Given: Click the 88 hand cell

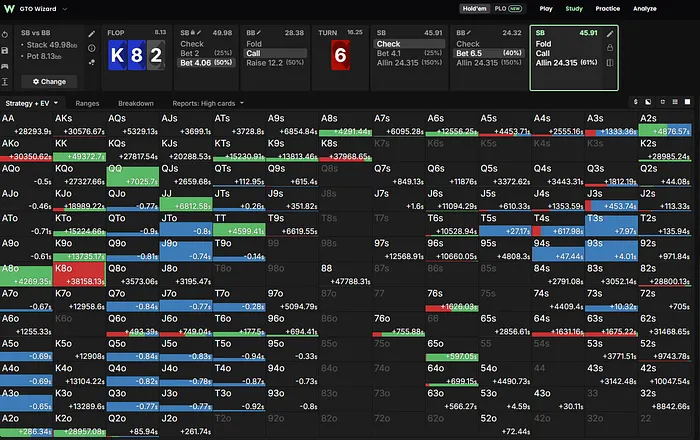Looking at the screenshot, I should coord(346,274).
